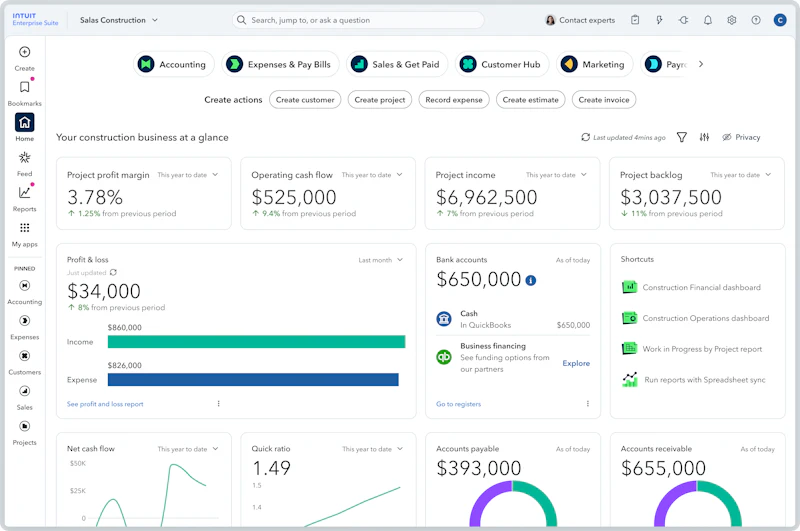Click the Intuit Assist icon in header
Image resolution: width=800 pixels, height=531 pixels.
[684, 20]
